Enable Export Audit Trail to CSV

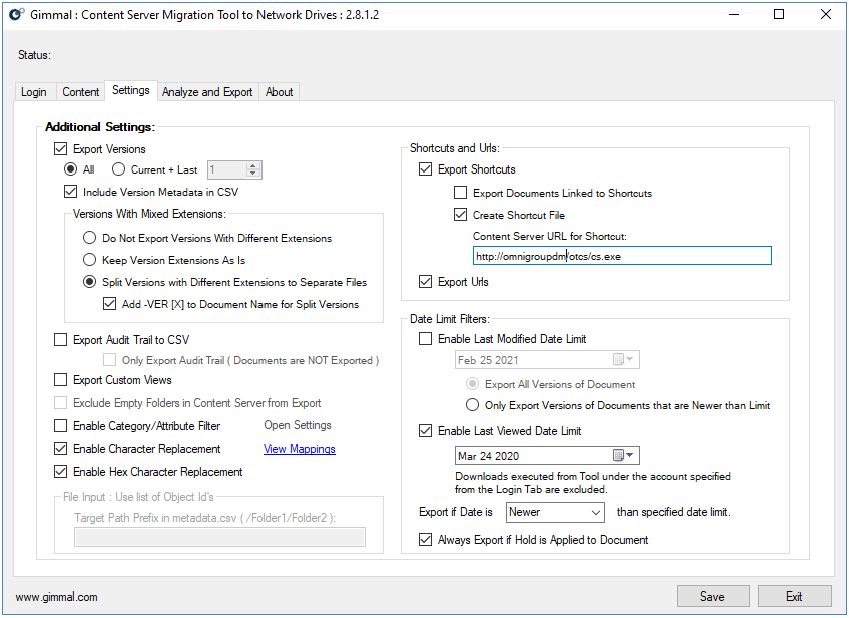click(61, 340)
